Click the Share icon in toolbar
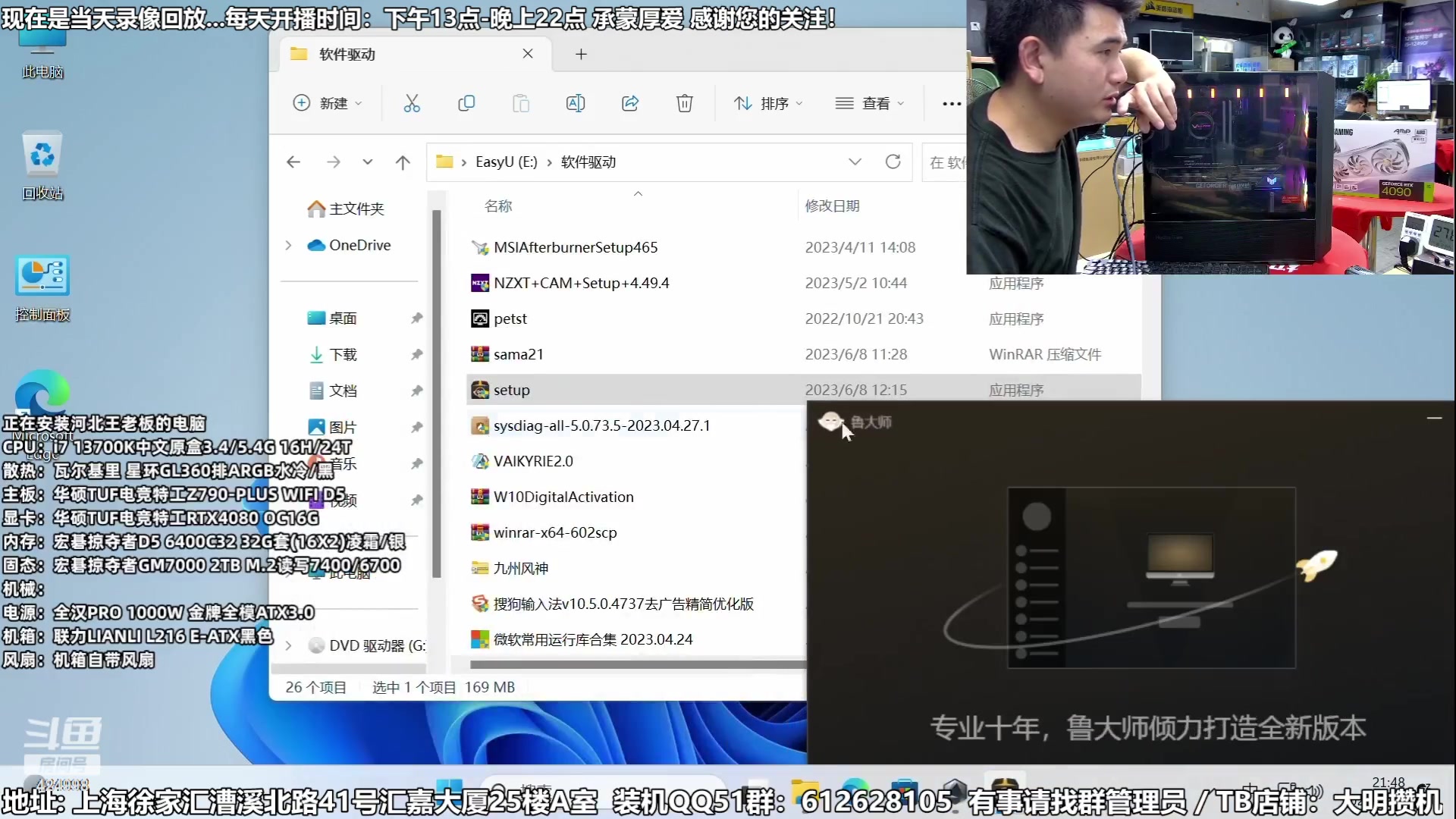1456x819 pixels. pos(630,103)
